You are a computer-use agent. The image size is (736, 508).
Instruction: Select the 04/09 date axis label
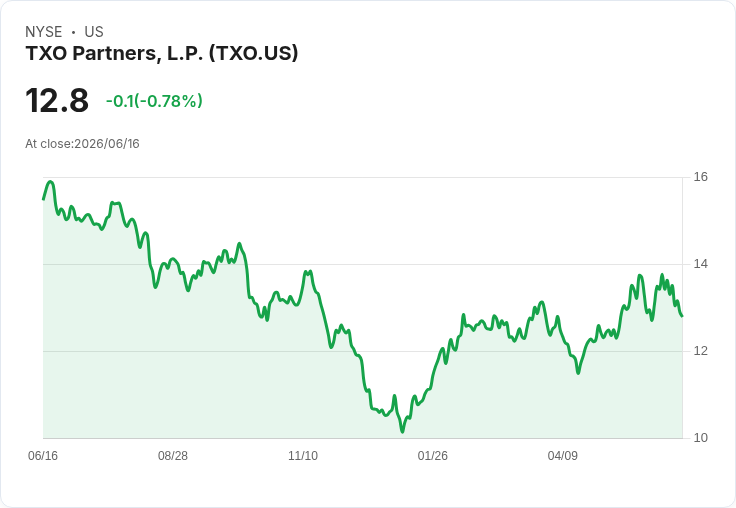563,456
